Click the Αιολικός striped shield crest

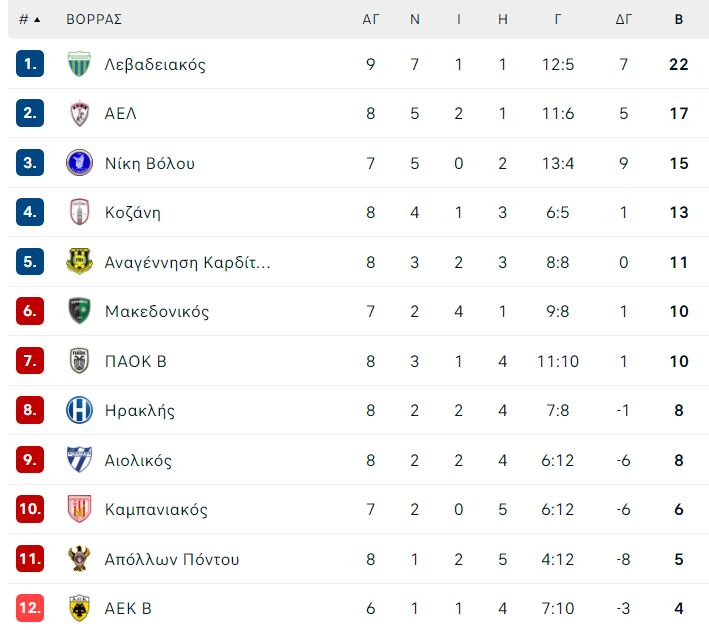(79, 459)
